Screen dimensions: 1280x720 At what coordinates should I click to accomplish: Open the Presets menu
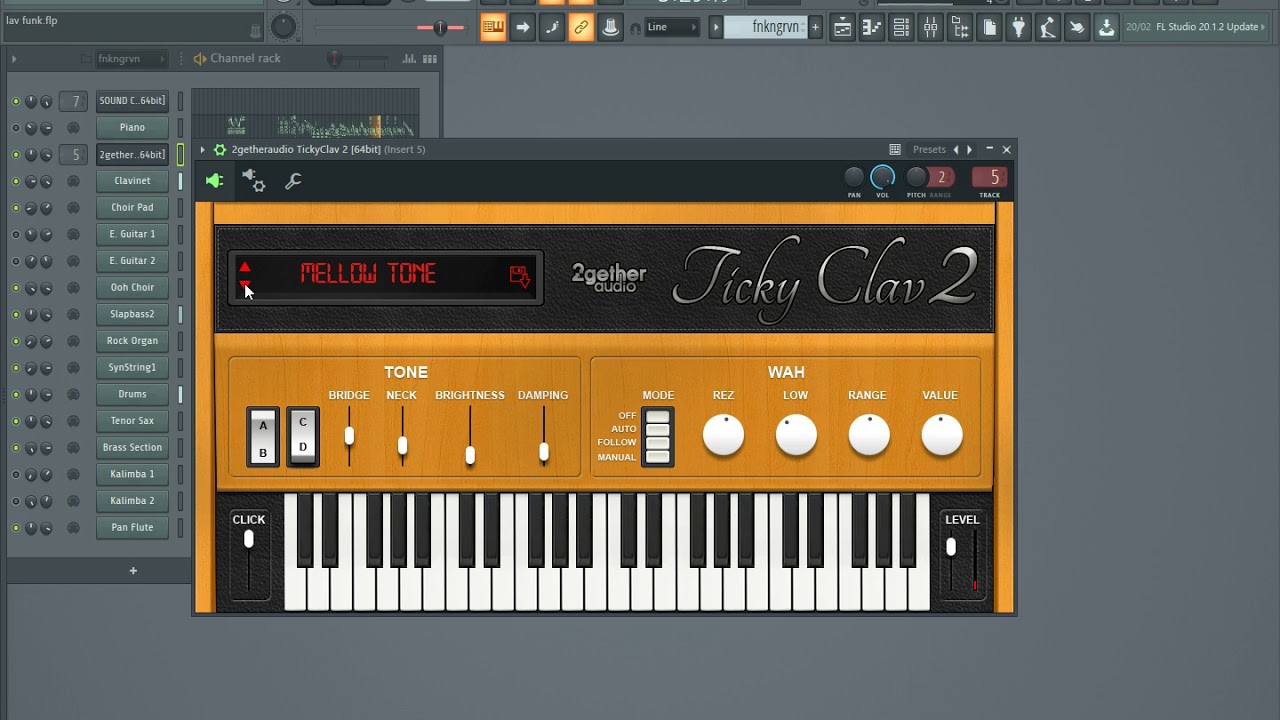tap(929, 150)
